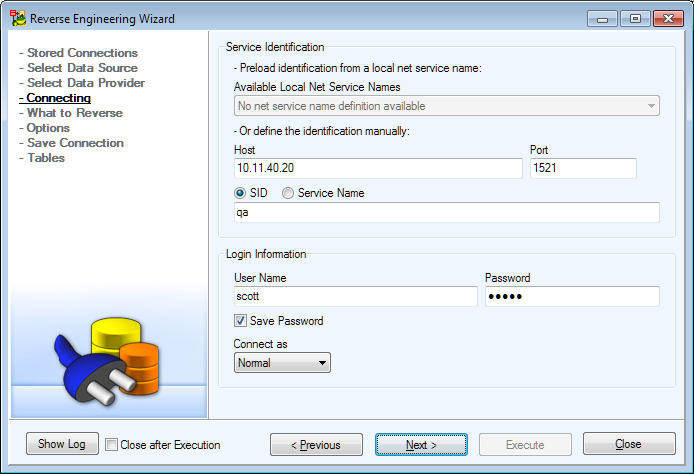Enable Close after Execution checkbox
The width and height of the screenshot is (694, 474).
(112, 444)
